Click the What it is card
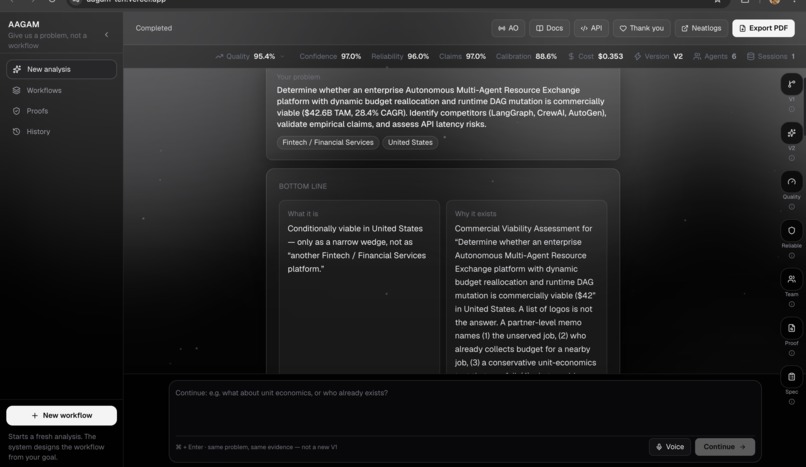The image size is (806, 467). [359, 287]
